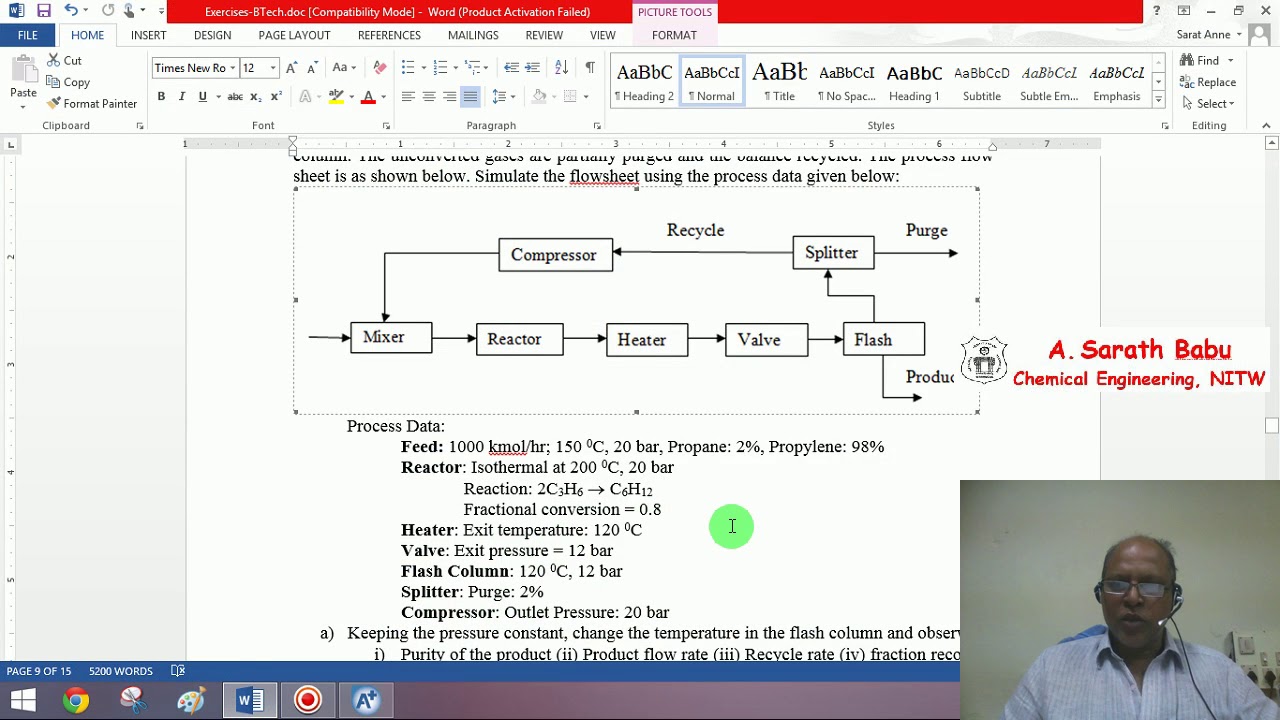Screen dimensions: 1280x720
Task: Open the Paragraph dialog launcher
Action: click(x=597, y=126)
